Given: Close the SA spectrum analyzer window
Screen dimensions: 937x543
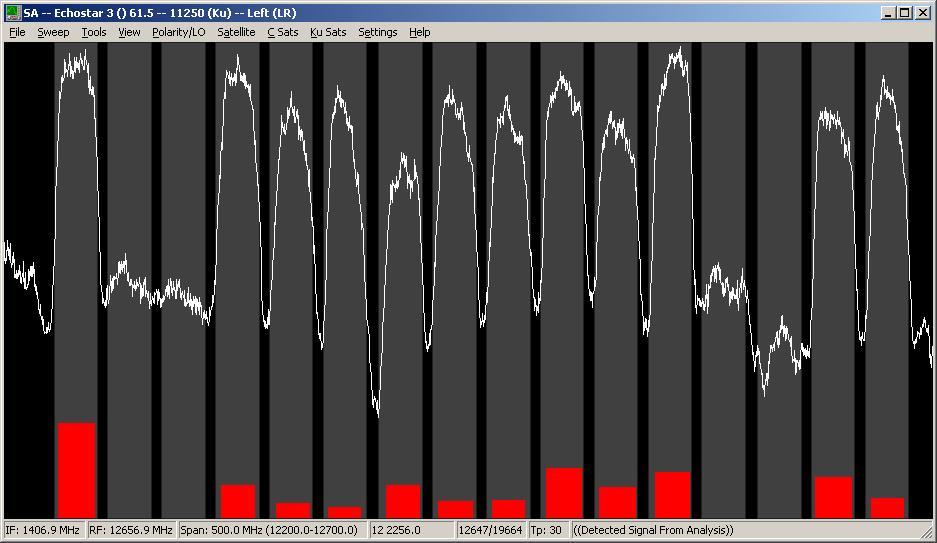Looking at the screenshot, I should coord(923,13).
